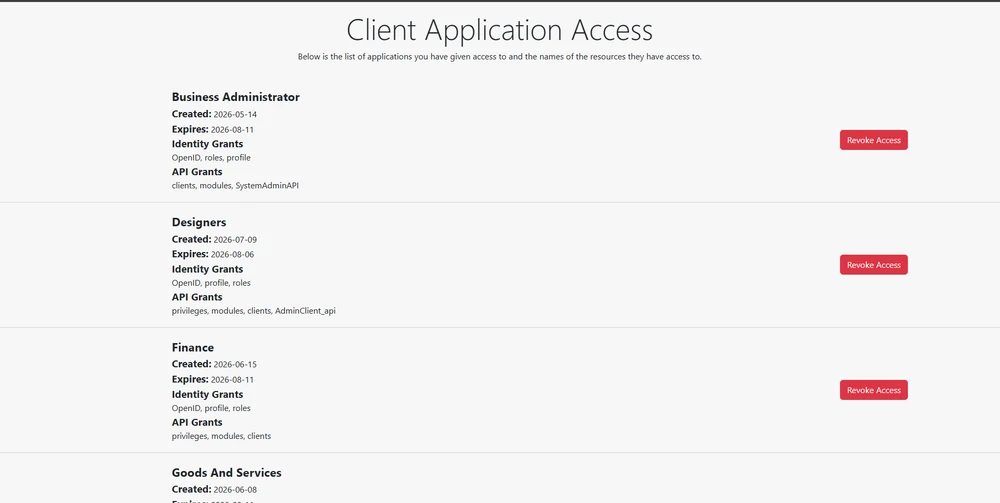Click API Grants label under Business Administrator

[197, 171]
